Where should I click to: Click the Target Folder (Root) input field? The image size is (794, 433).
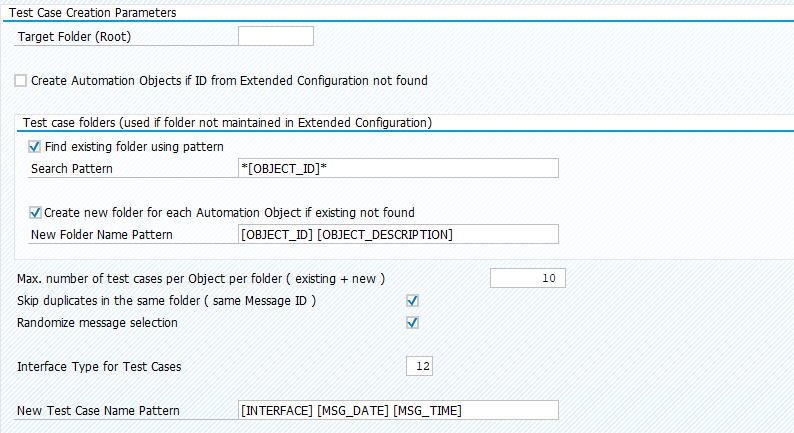[276, 37]
